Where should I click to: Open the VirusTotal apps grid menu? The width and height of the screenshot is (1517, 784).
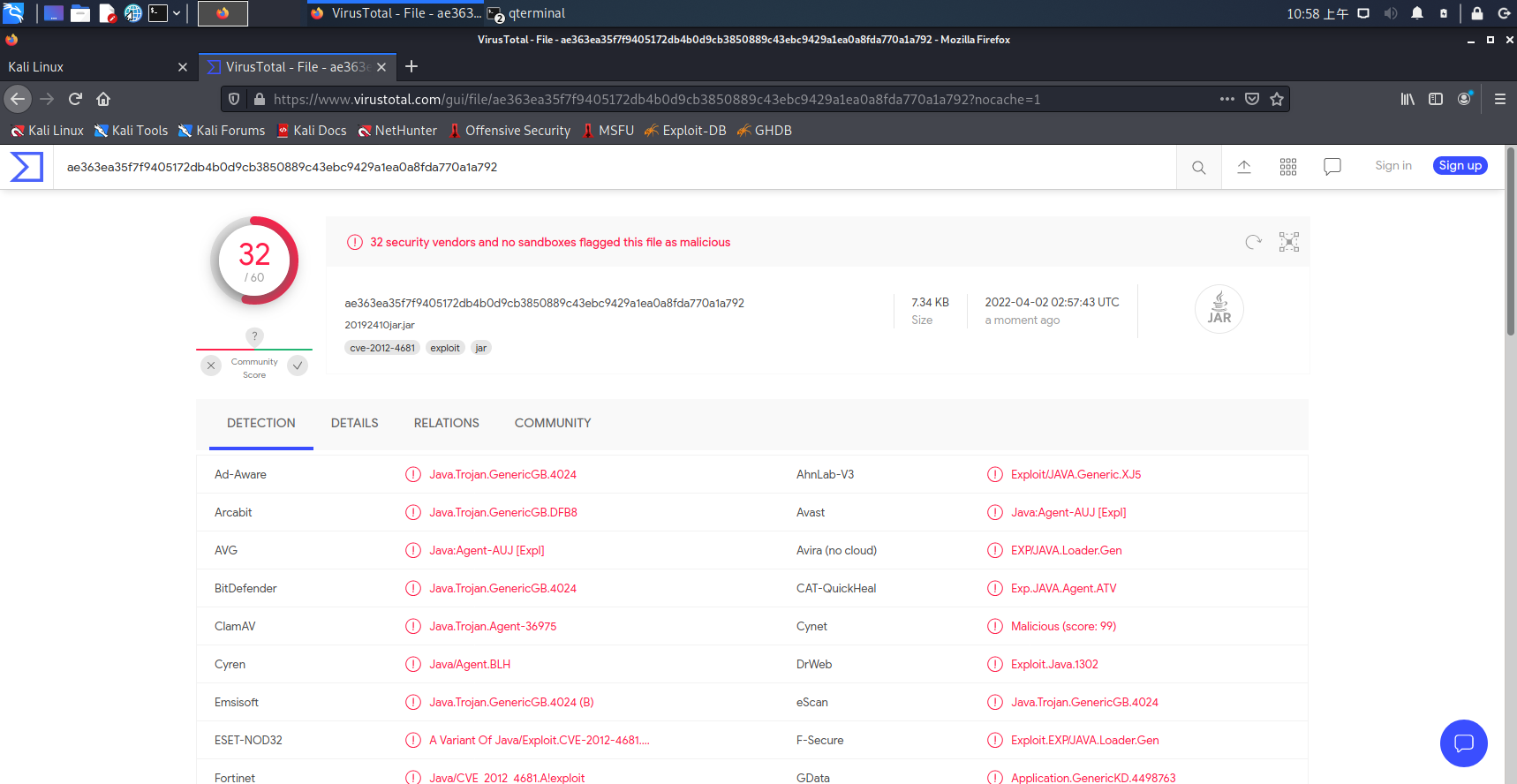point(1288,167)
